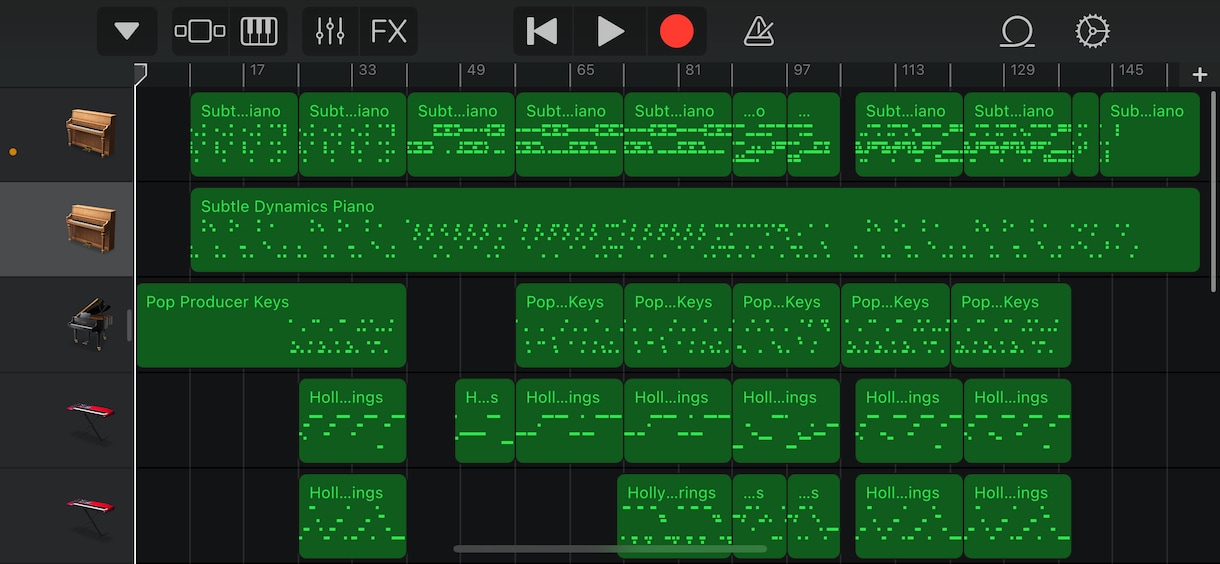Select the ...o region in top track
The width and height of the screenshot is (1220, 564).
760,135
